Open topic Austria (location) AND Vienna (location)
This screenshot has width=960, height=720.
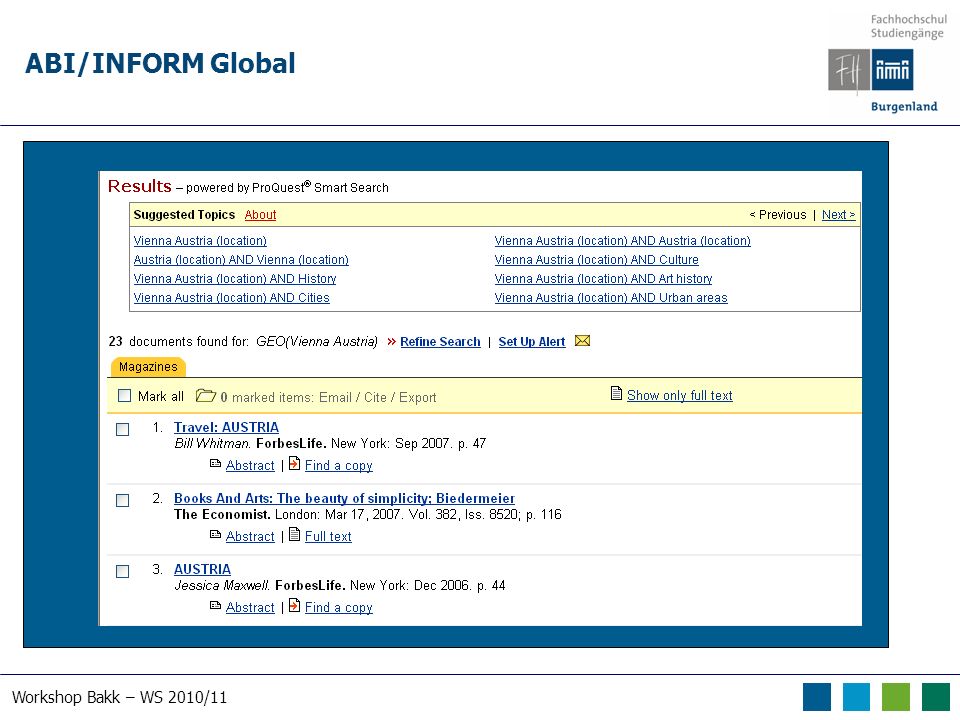click(241, 260)
